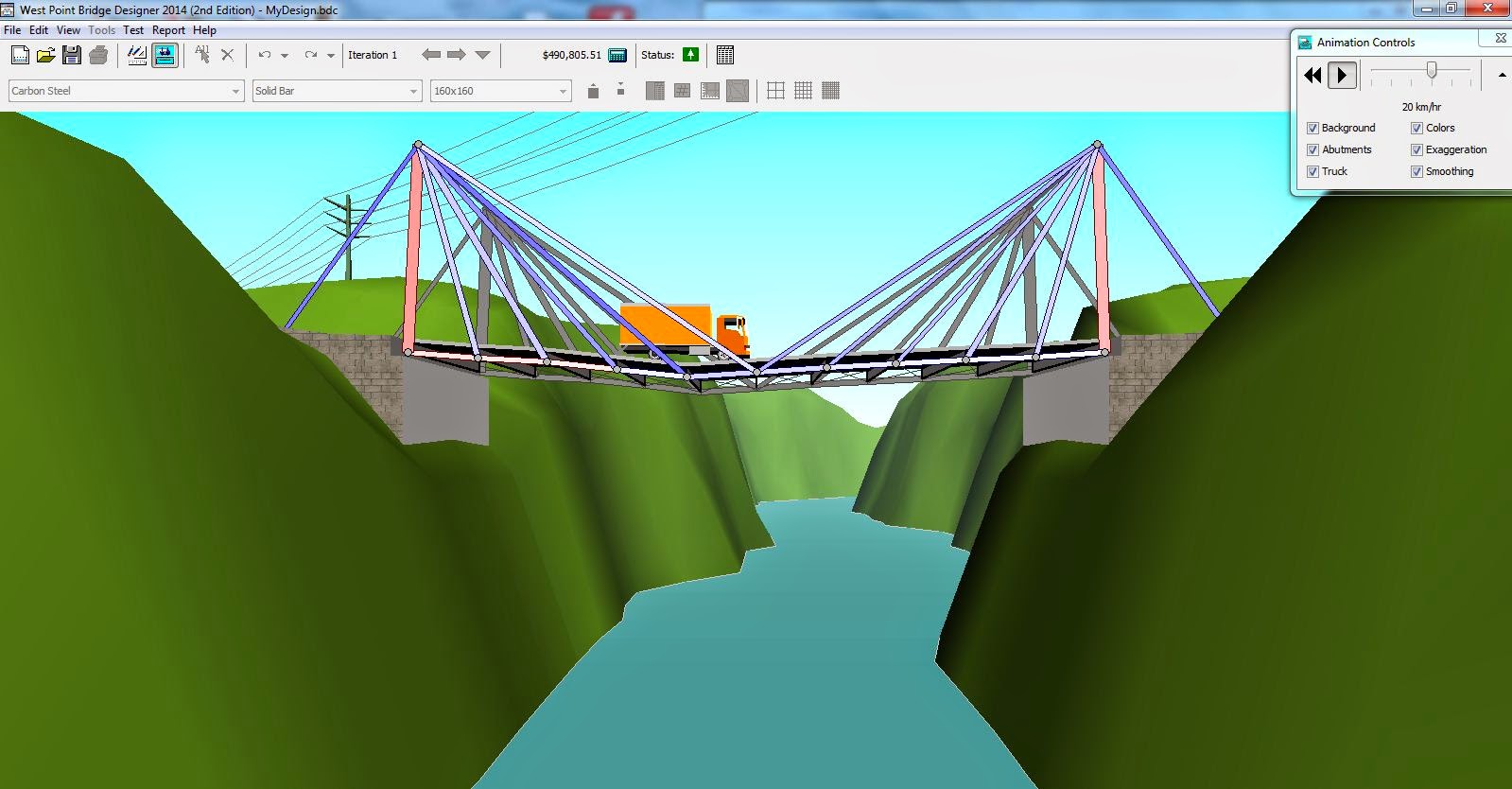Click the 20 km/hr speed label
Viewport: 1512px width, 789px height.
1421,107
